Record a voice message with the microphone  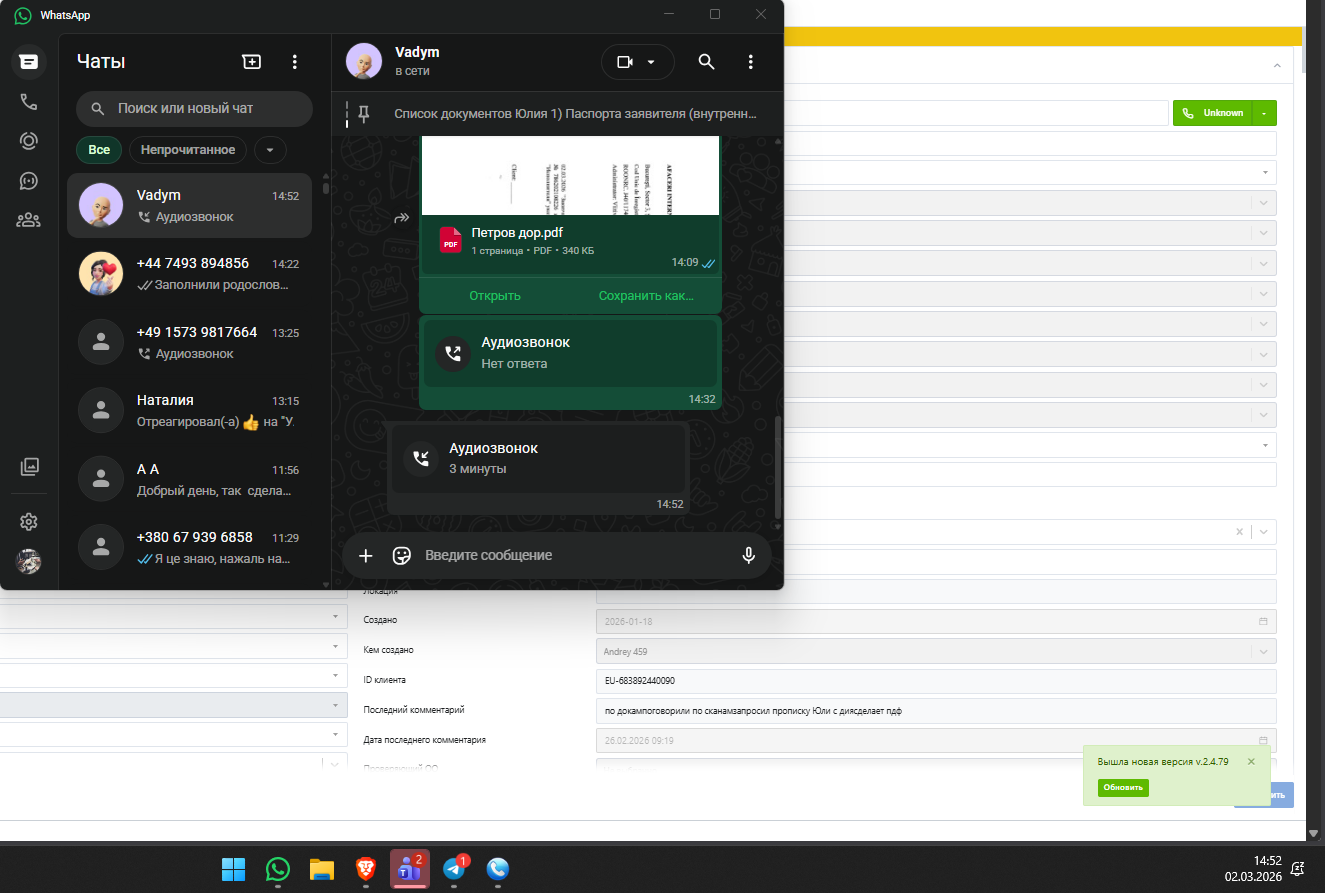748,556
